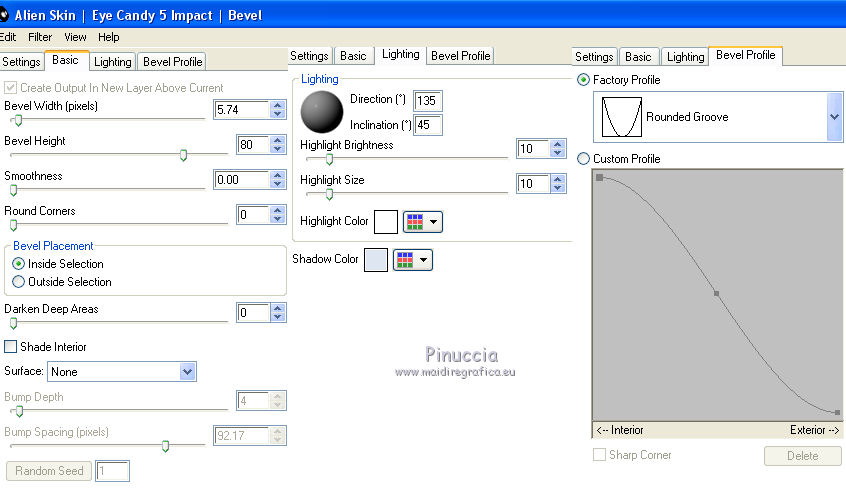Decrease Bevel Height with down arrow
The image size is (846, 495).
coord(278,149)
